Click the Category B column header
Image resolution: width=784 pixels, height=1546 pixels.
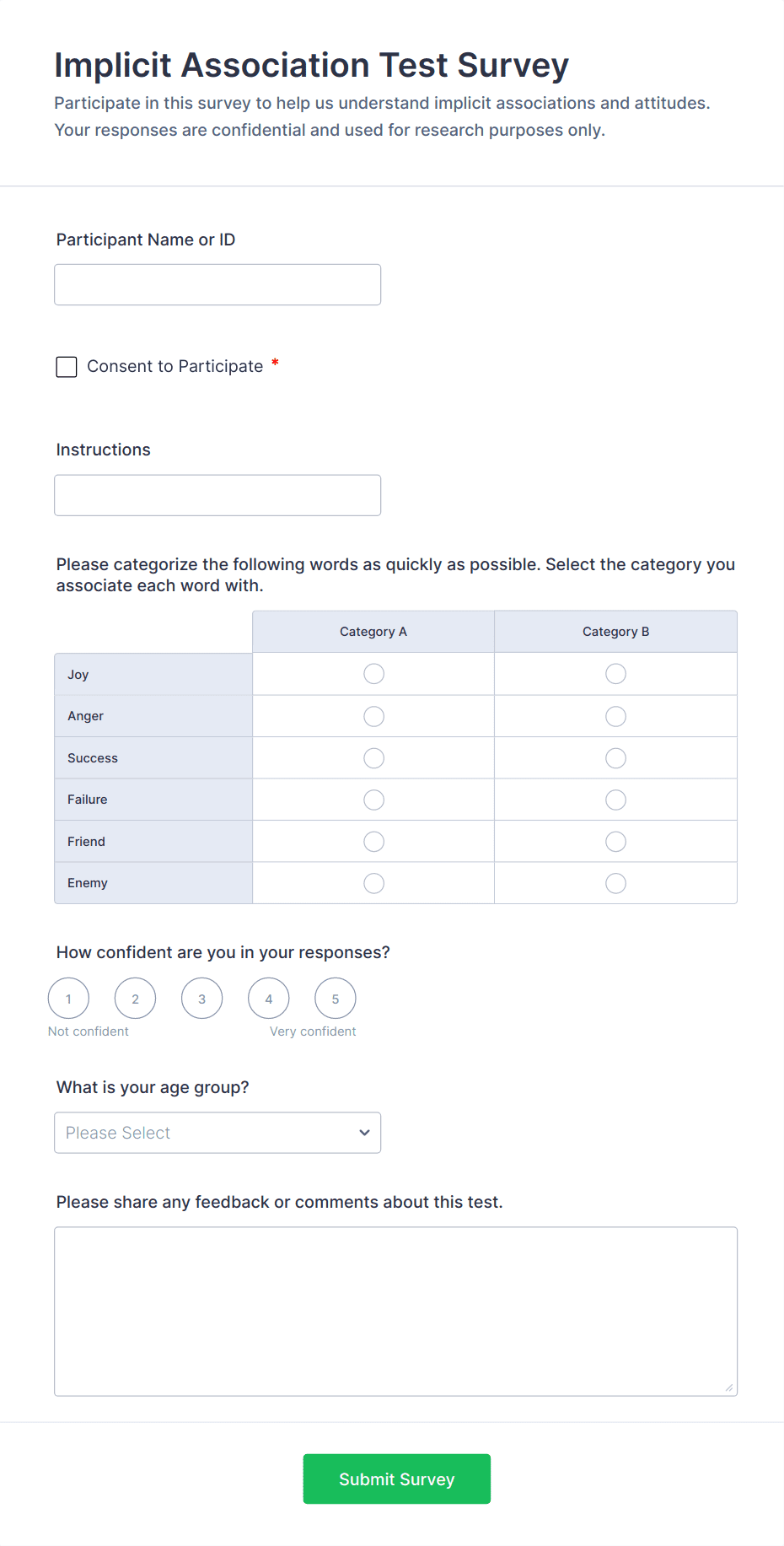615,631
